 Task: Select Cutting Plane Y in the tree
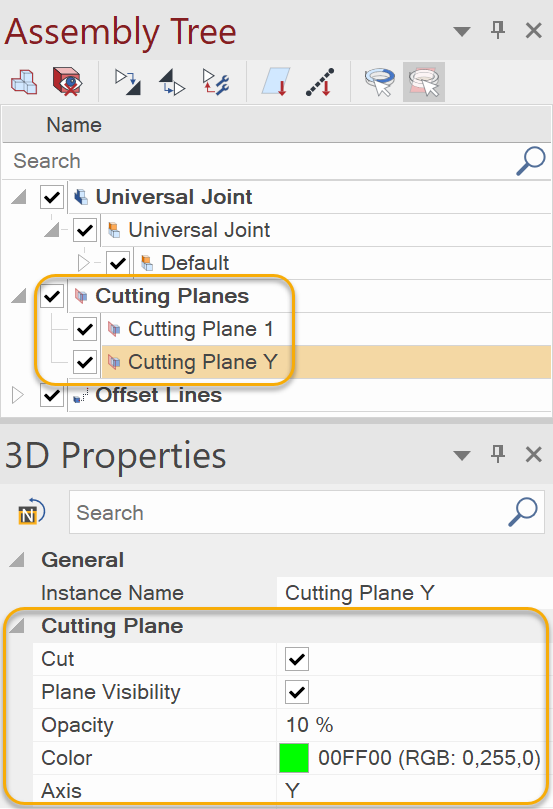pos(203,362)
